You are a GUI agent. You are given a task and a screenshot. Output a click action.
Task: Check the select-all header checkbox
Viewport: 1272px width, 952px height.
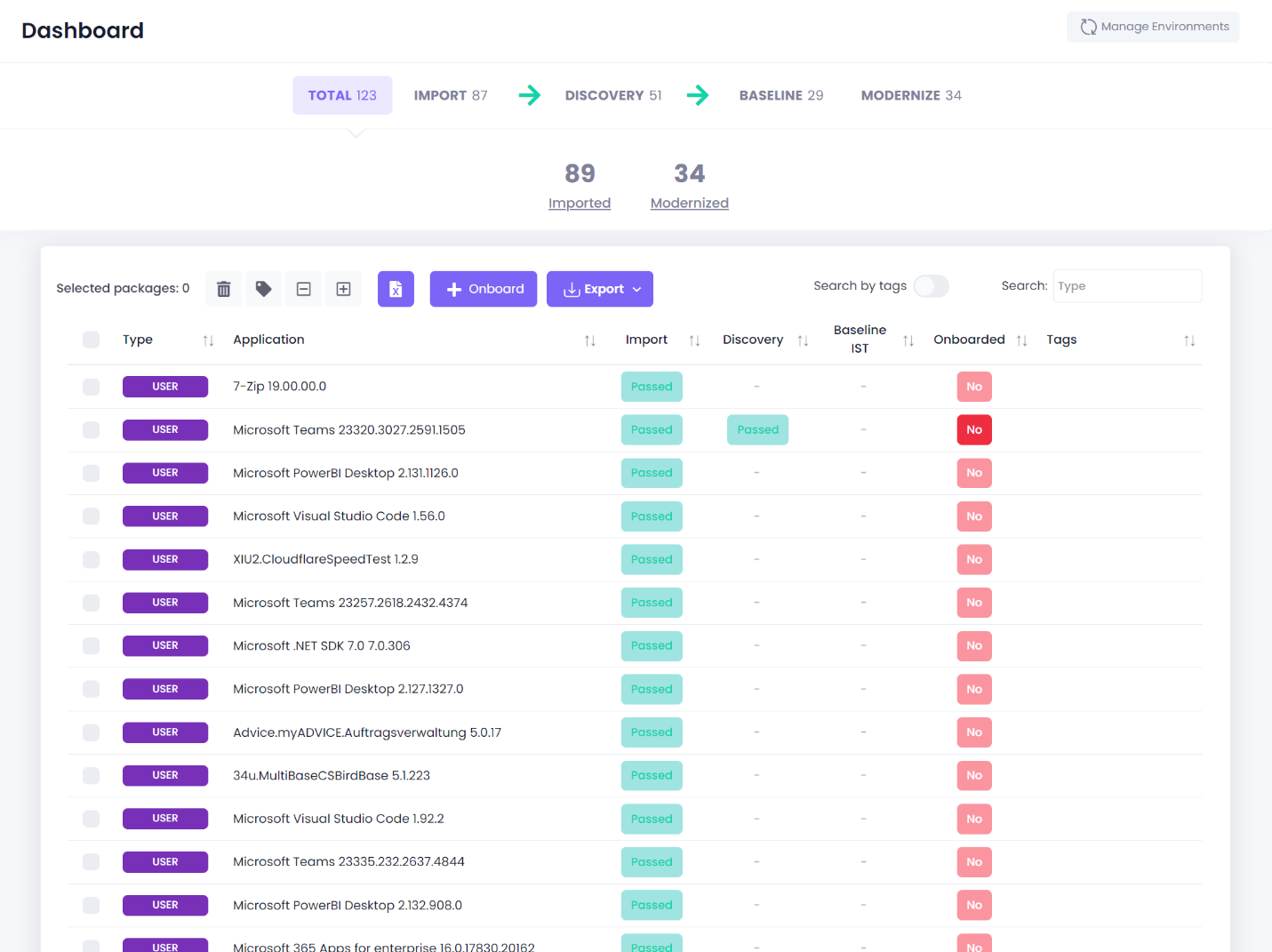(92, 340)
